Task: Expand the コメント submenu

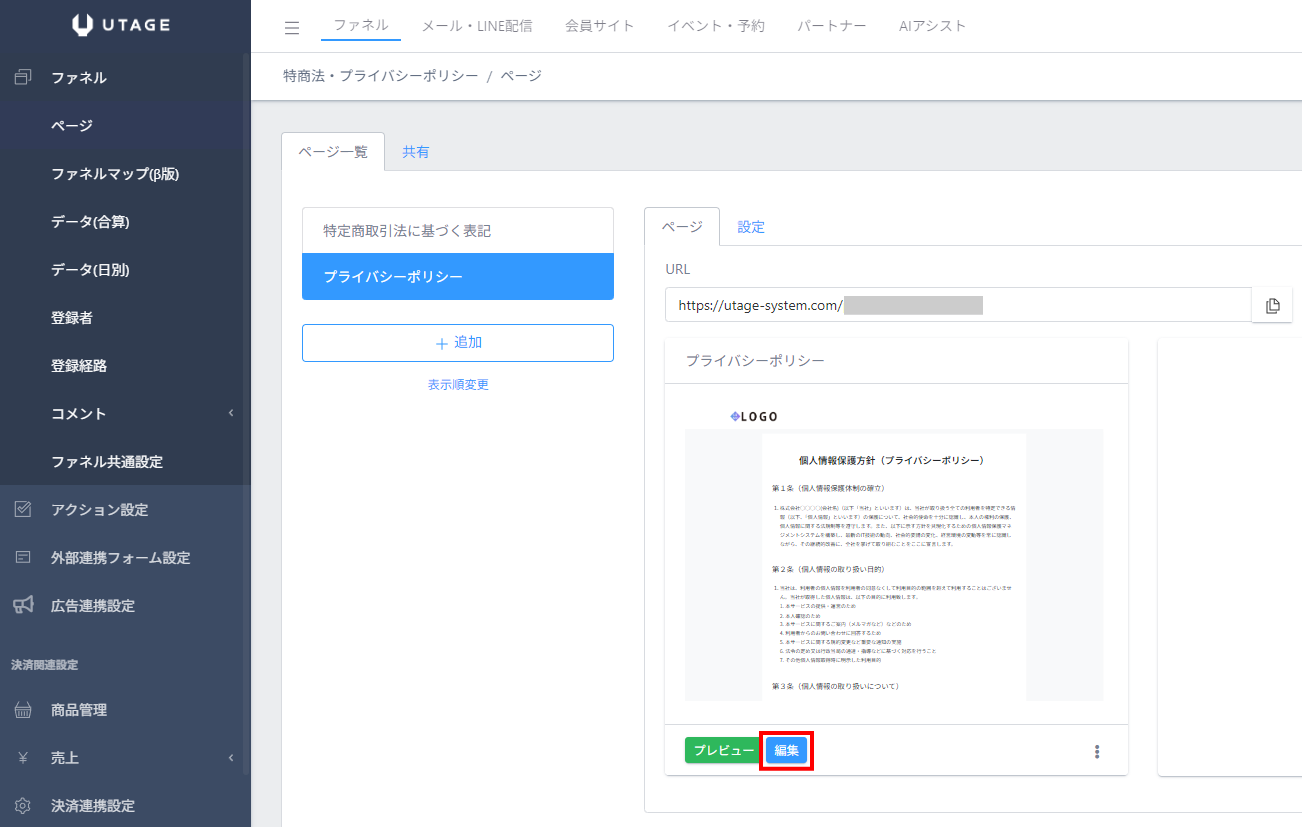Action: (x=231, y=414)
